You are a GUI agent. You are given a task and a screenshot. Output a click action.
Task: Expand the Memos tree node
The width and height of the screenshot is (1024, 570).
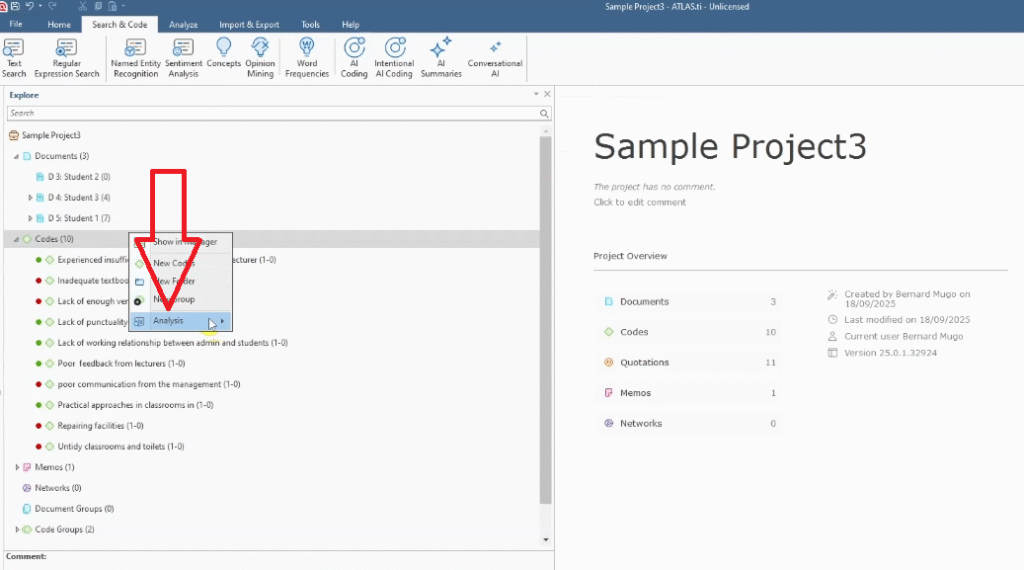[x=16, y=467]
